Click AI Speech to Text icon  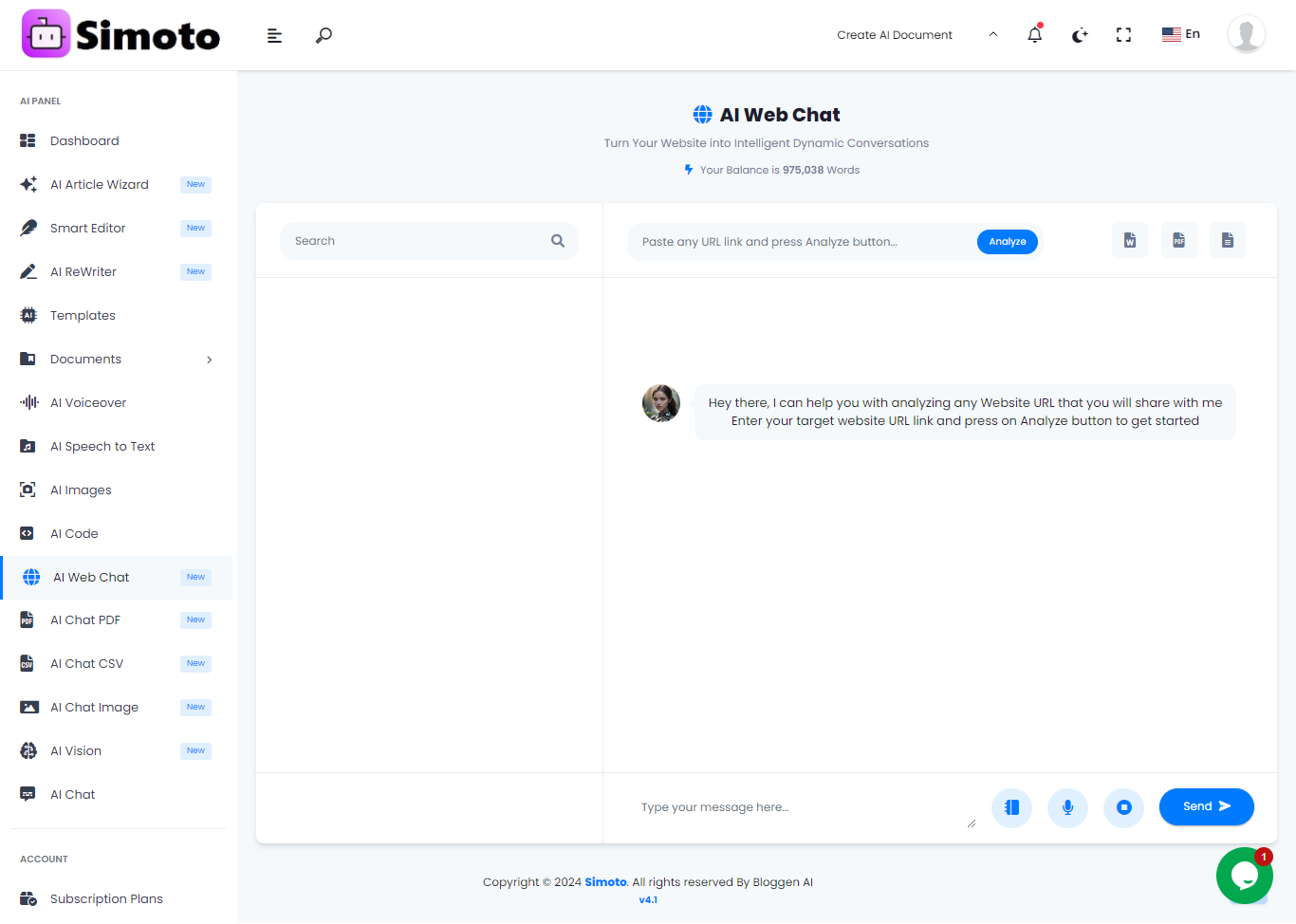click(28, 446)
